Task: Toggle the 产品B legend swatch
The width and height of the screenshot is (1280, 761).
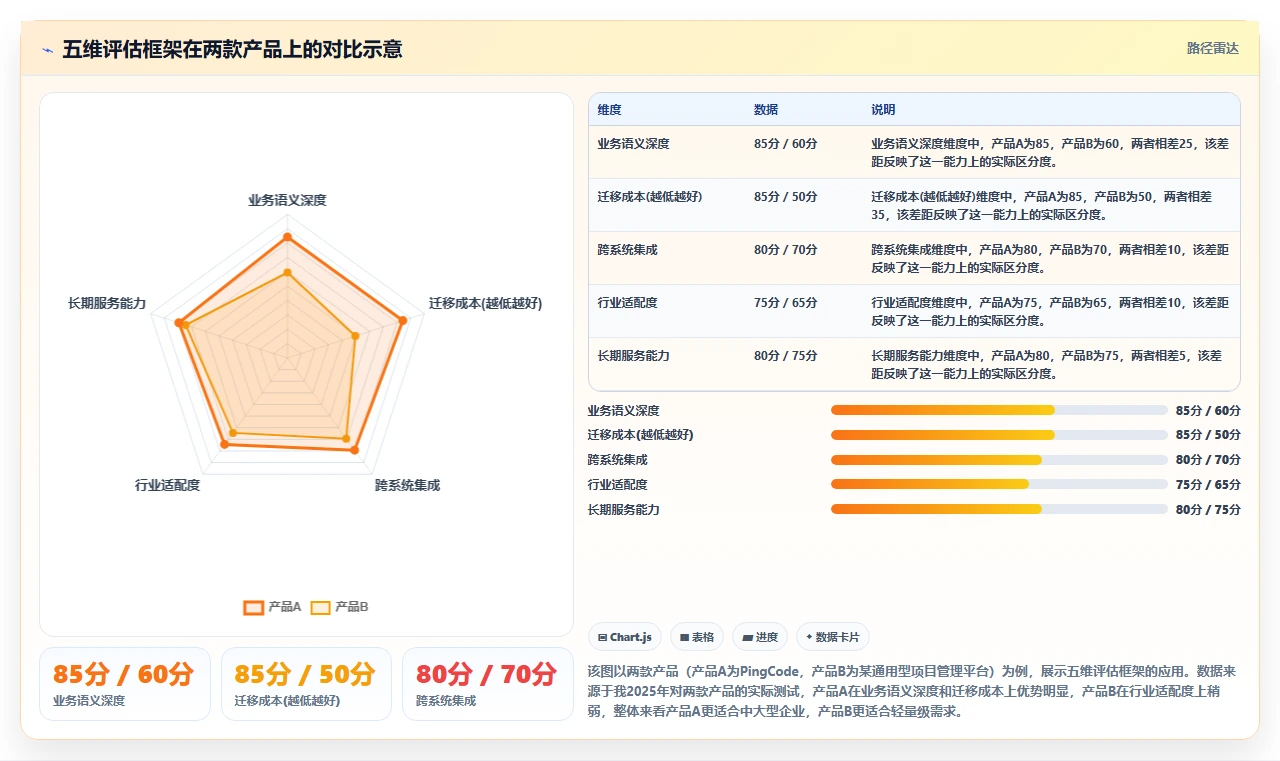Action: tap(320, 607)
